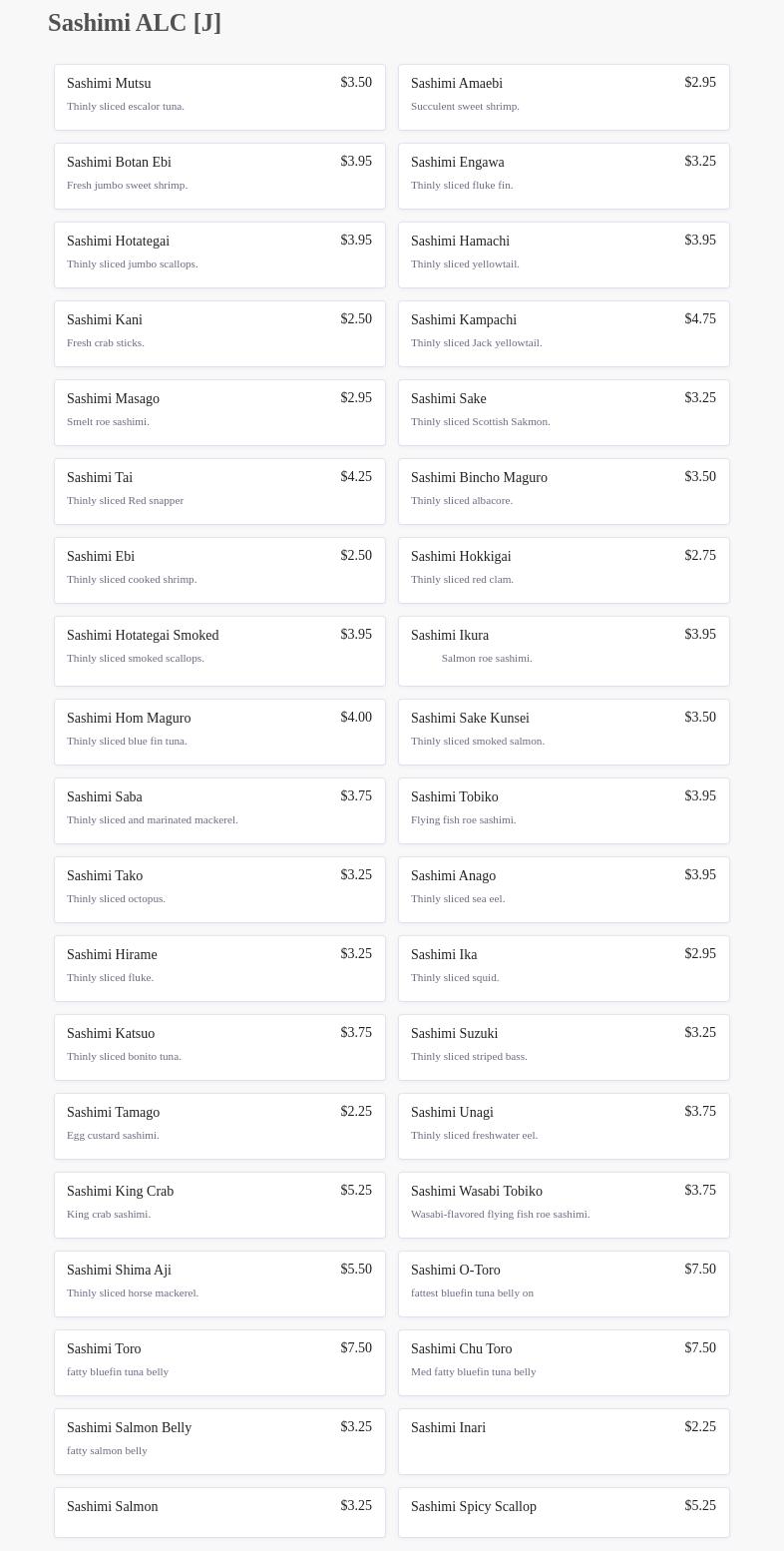Image resolution: width=784 pixels, height=1551 pixels.
Task: Click the Sashimi Kampachi item
Action: point(564,333)
